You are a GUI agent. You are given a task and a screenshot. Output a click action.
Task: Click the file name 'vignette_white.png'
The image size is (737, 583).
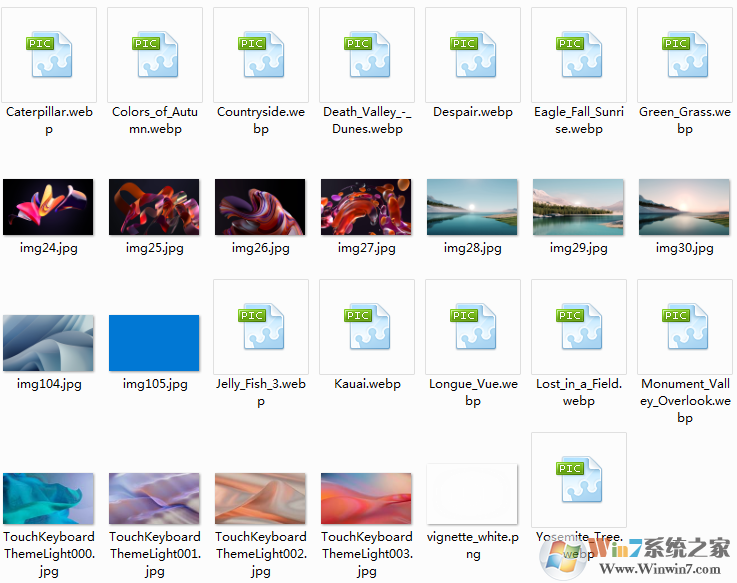tap(473, 545)
